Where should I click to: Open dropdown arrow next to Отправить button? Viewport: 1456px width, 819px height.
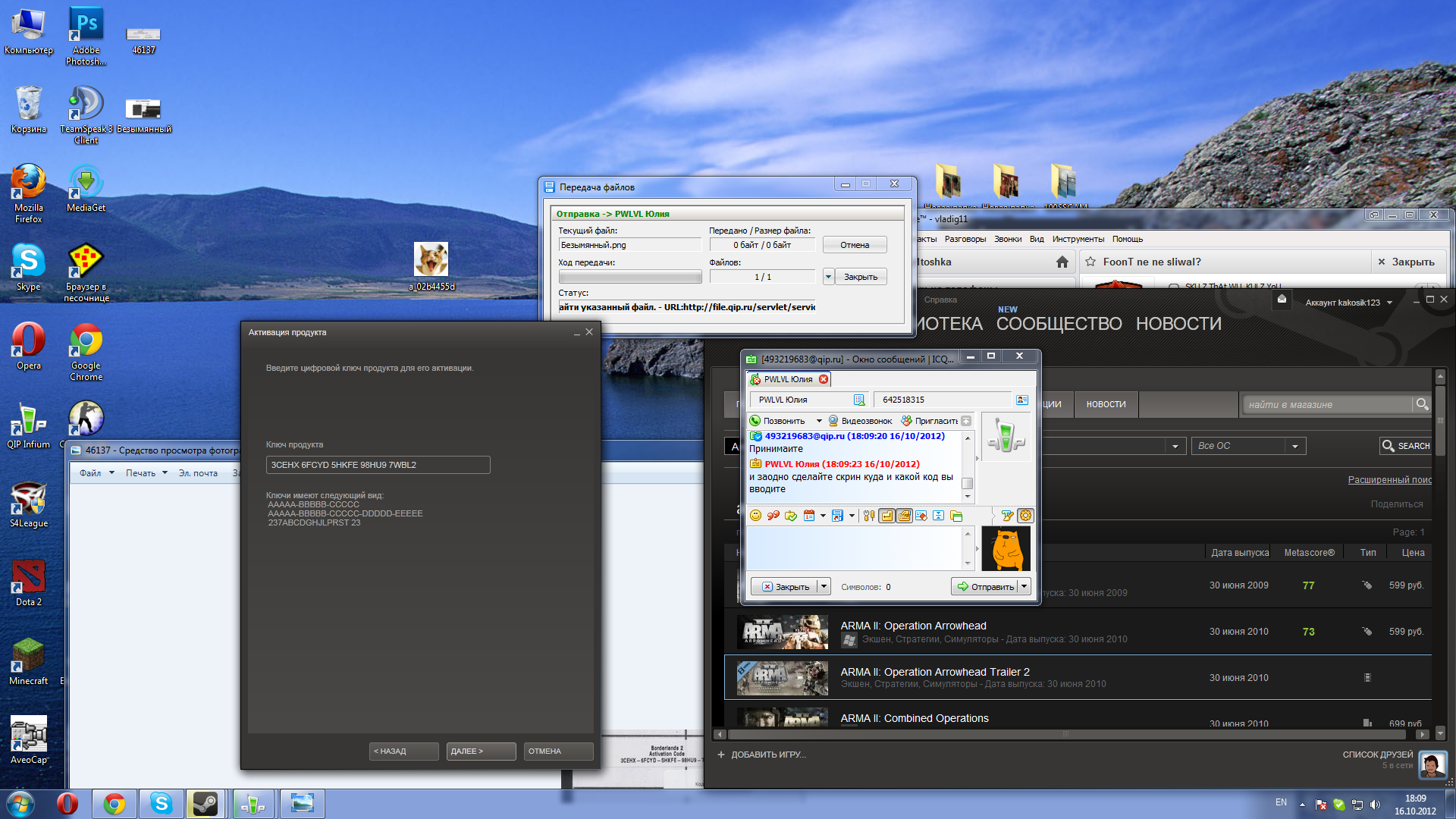(1024, 586)
